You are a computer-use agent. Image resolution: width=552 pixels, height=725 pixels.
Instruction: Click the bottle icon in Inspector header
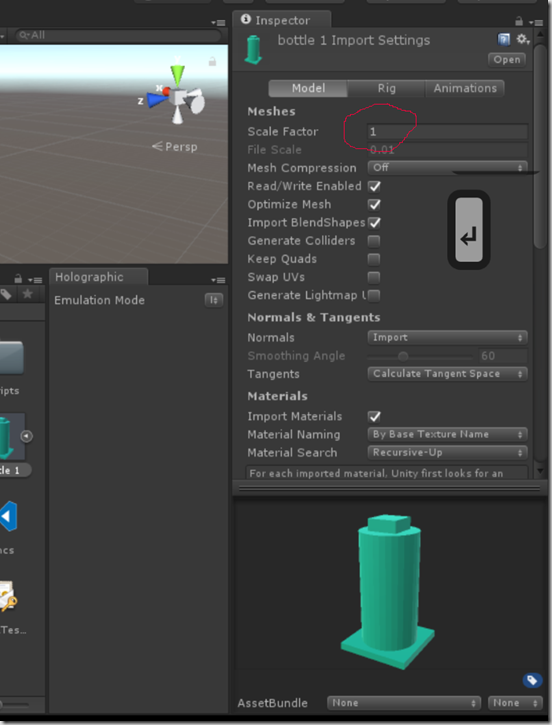(253, 49)
